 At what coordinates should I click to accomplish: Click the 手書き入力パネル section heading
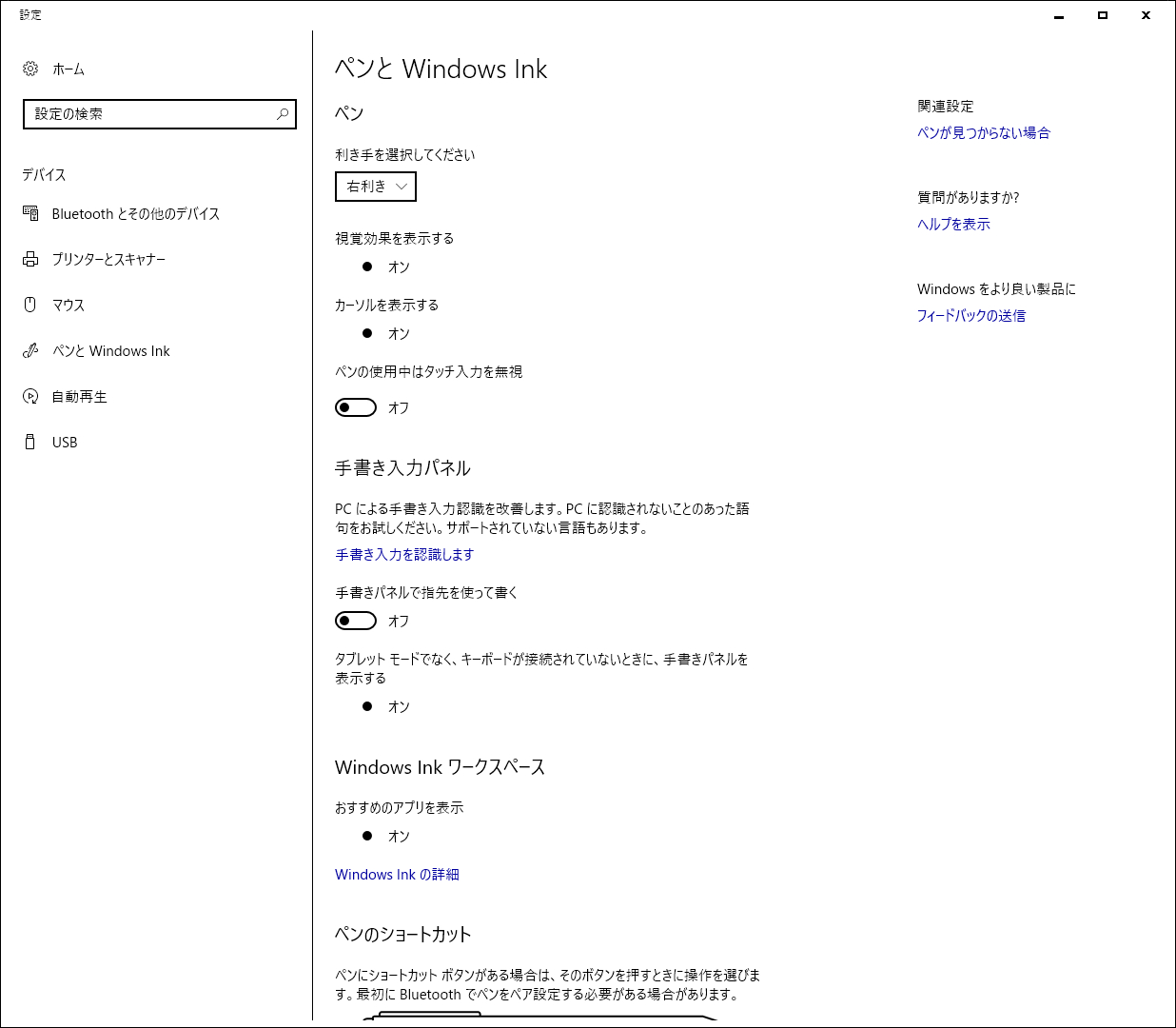(x=403, y=467)
